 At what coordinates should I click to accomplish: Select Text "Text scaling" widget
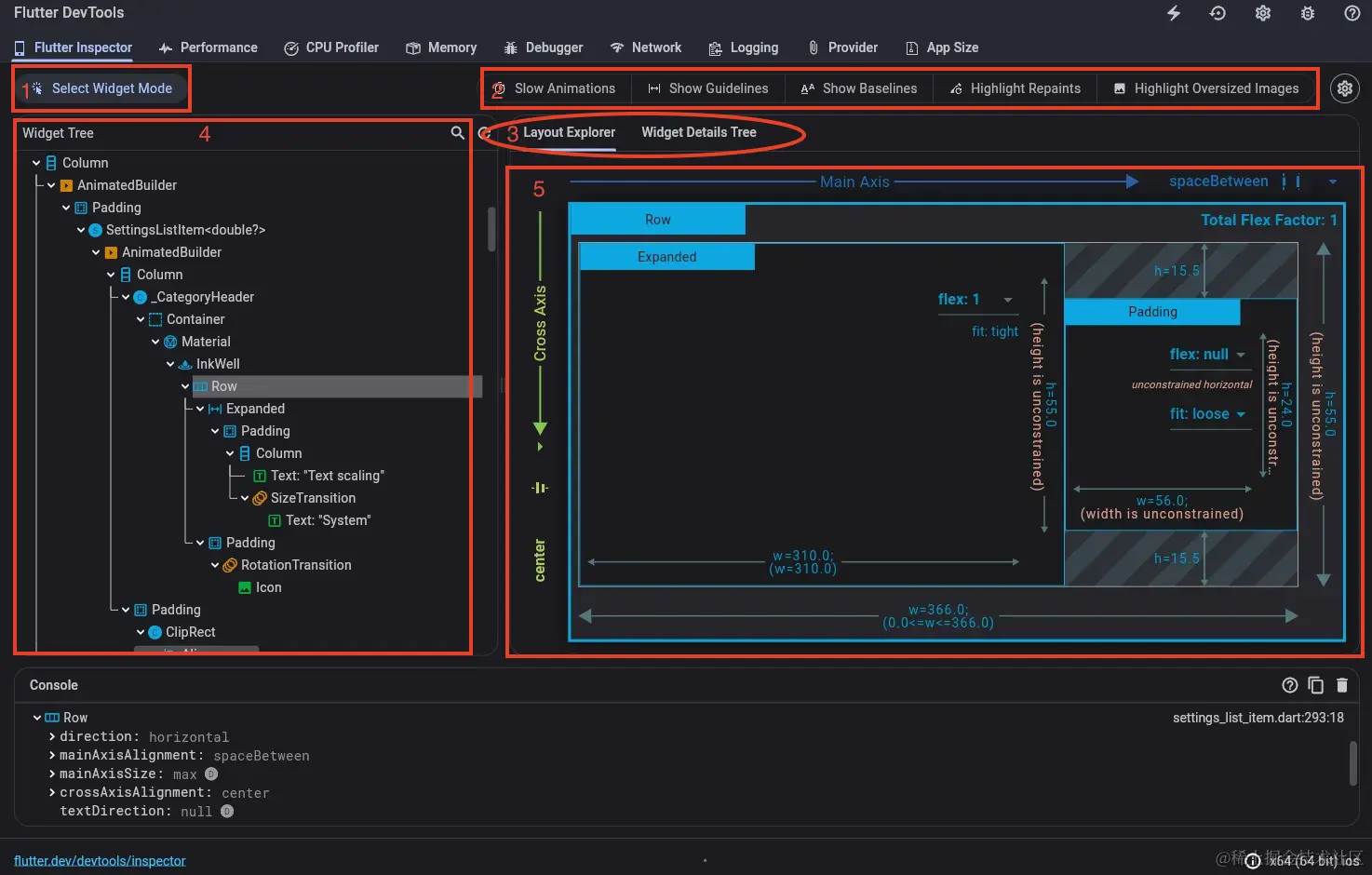pyautogui.click(x=318, y=476)
